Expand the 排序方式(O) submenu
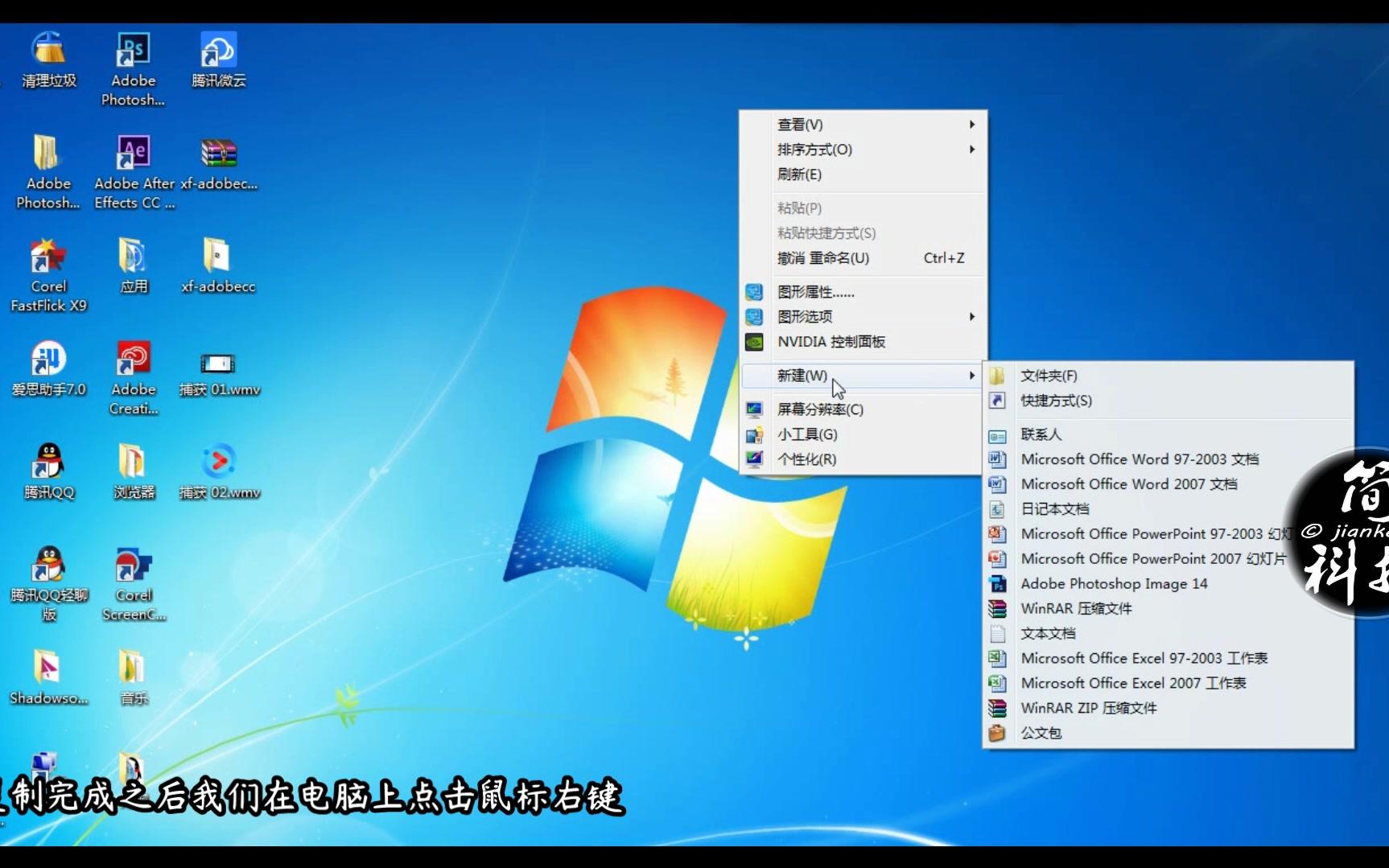The height and width of the screenshot is (868, 1389). (x=863, y=150)
